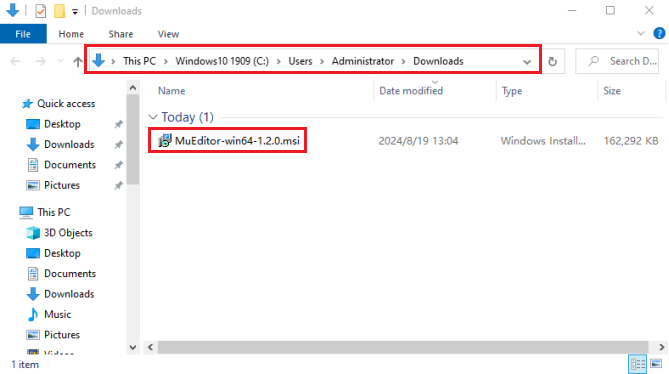Select the MuEditor-win64-1.2.0.msi file

(237, 141)
